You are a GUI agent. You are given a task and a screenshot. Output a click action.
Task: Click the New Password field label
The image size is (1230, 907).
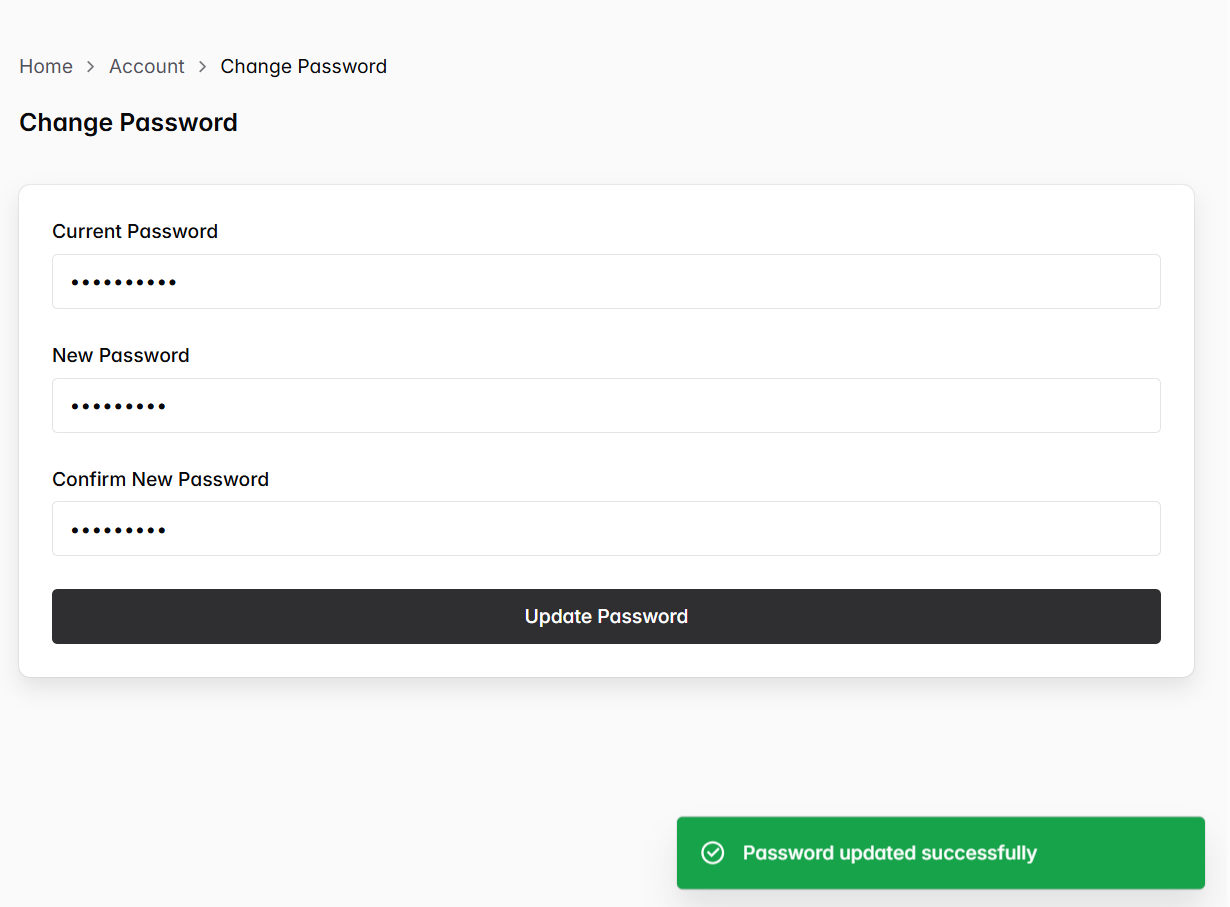coord(120,355)
